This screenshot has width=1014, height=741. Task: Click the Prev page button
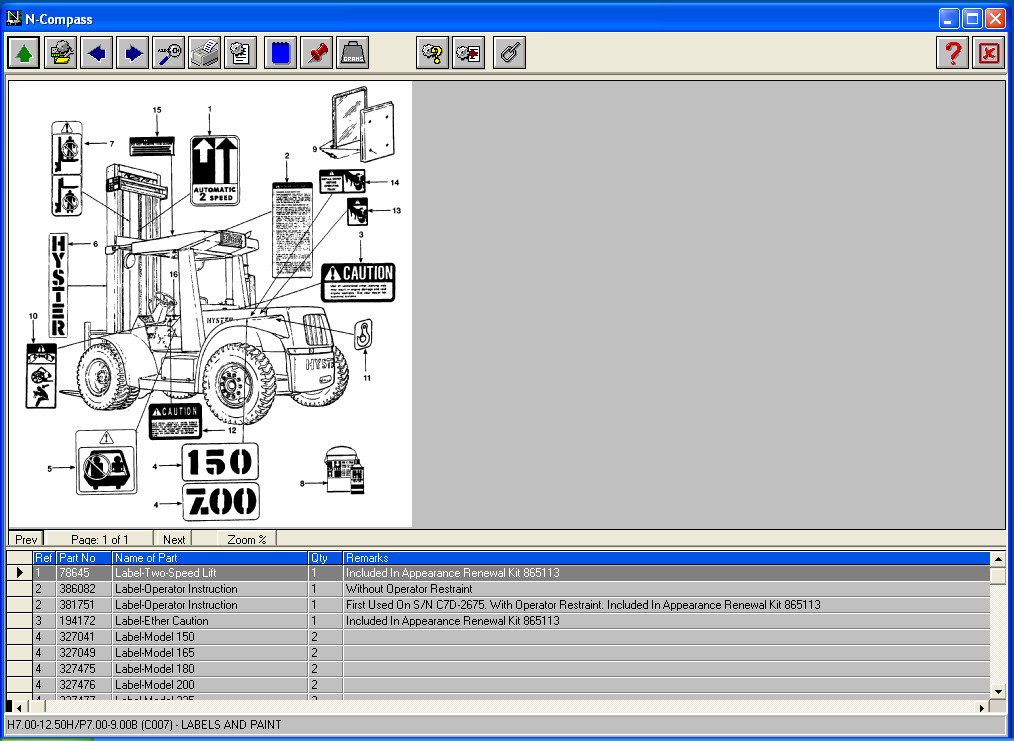point(26,539)
